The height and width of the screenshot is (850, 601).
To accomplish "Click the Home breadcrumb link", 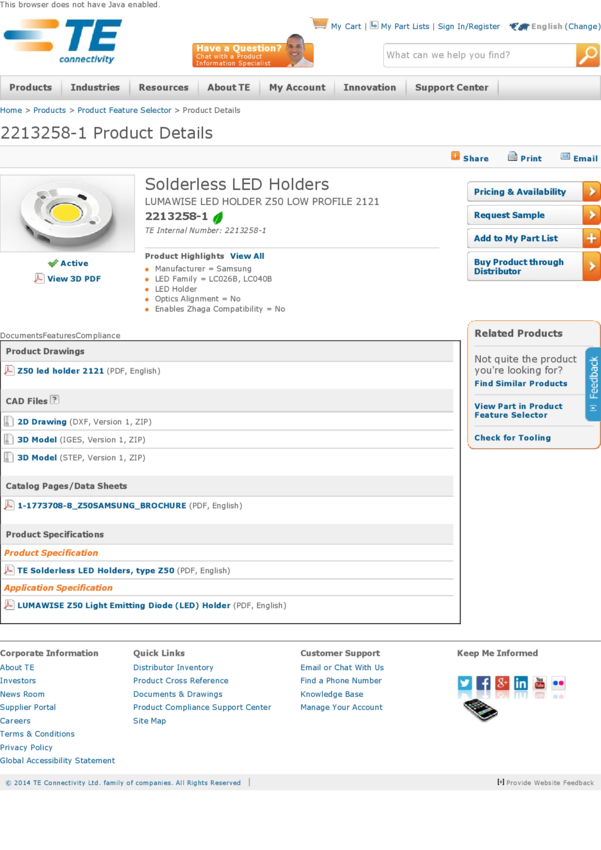I will pyautogui.click(x=11, y=110).
